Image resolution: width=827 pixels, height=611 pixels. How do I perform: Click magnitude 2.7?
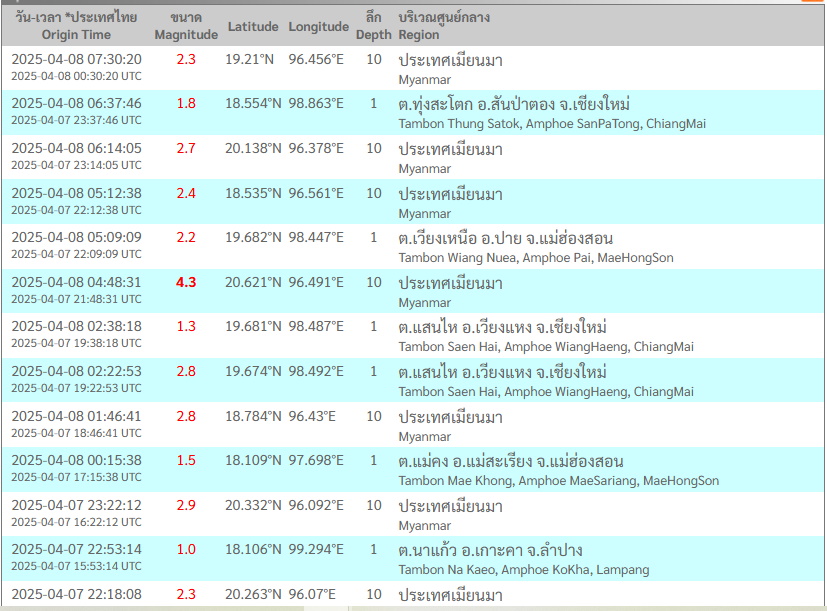(186, 148)
